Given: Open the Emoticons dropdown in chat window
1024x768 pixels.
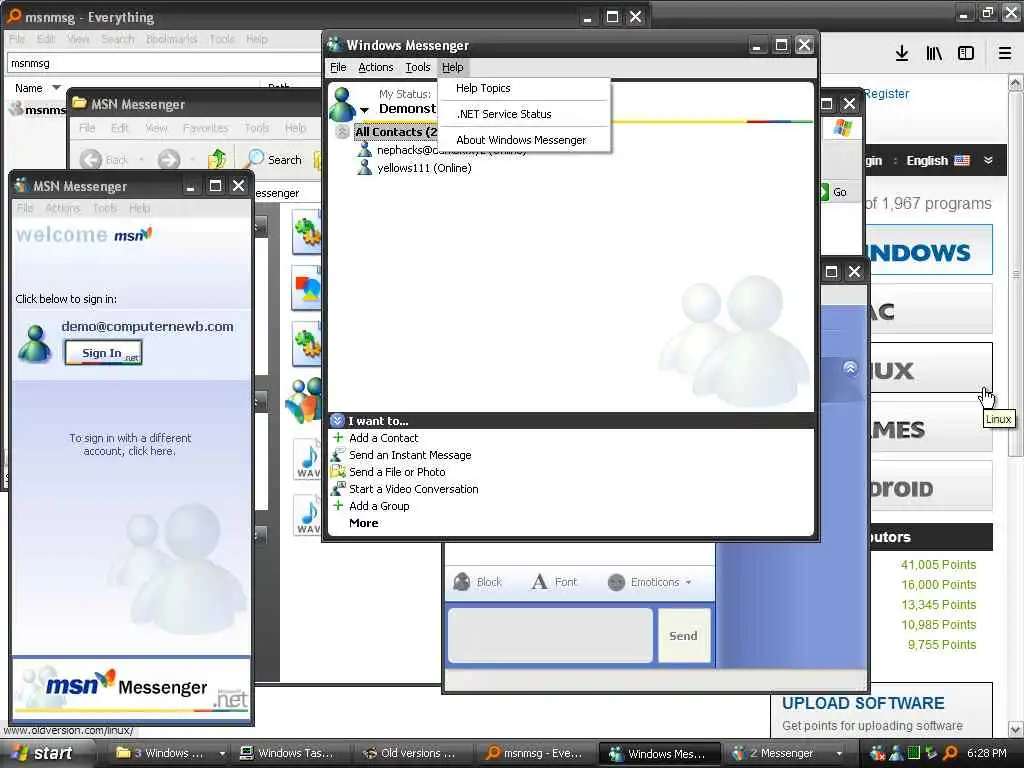Looking at the screenshot, I should 649,582.
